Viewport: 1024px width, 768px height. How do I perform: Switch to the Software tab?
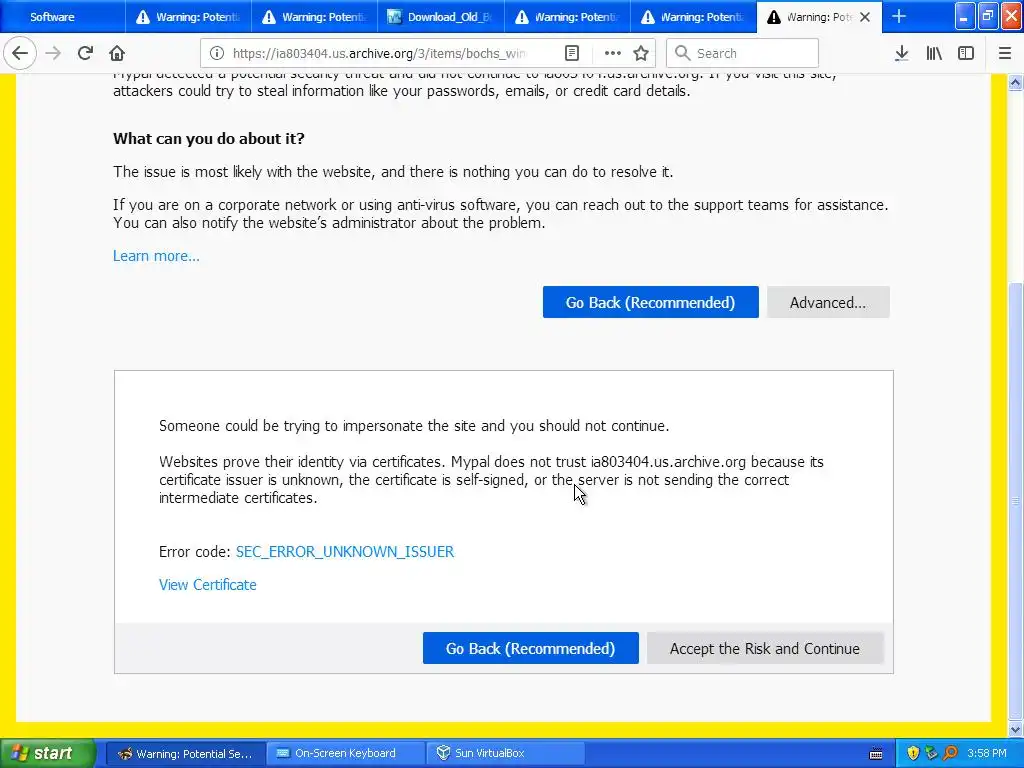point(63,17)
